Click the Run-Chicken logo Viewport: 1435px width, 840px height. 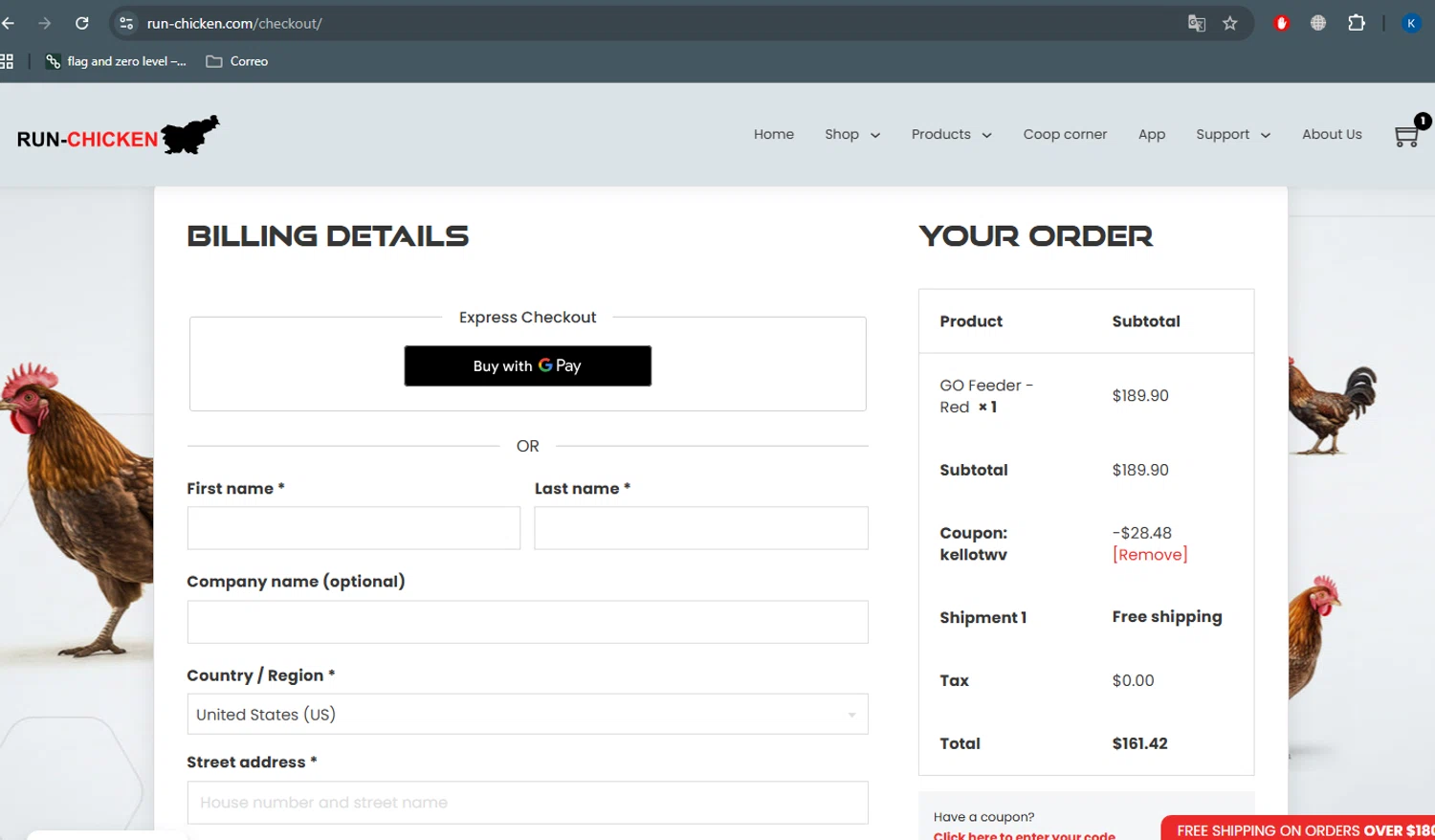[x=118, y=136]
